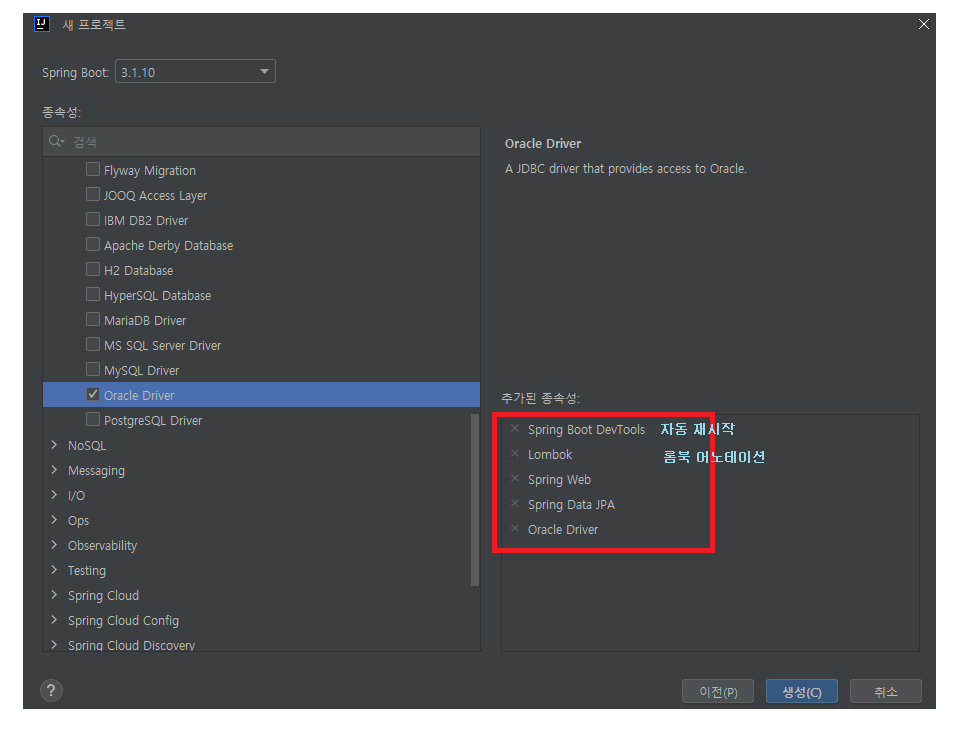
Task: Click the dependency list vertical scrollbar
Action: (475, 499)
